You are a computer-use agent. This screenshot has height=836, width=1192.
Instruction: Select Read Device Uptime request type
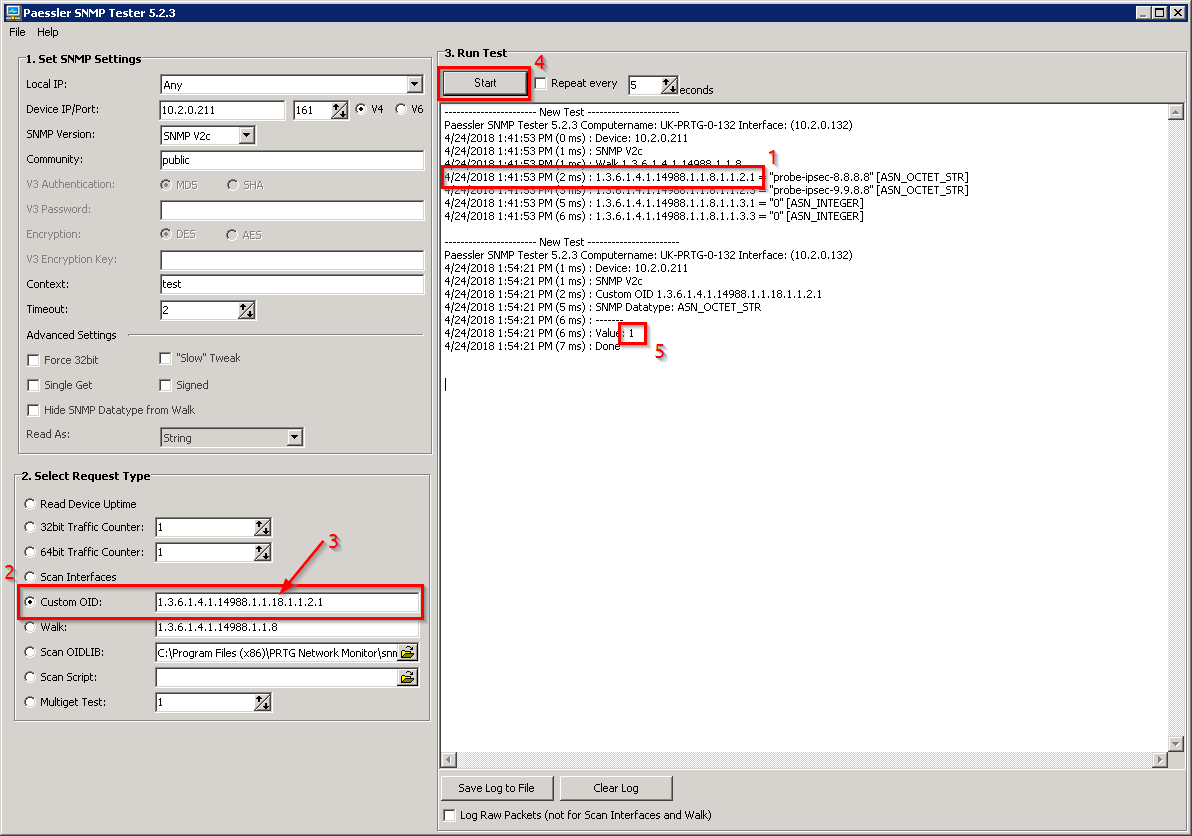pyautogui.click(x=30, y=504)
